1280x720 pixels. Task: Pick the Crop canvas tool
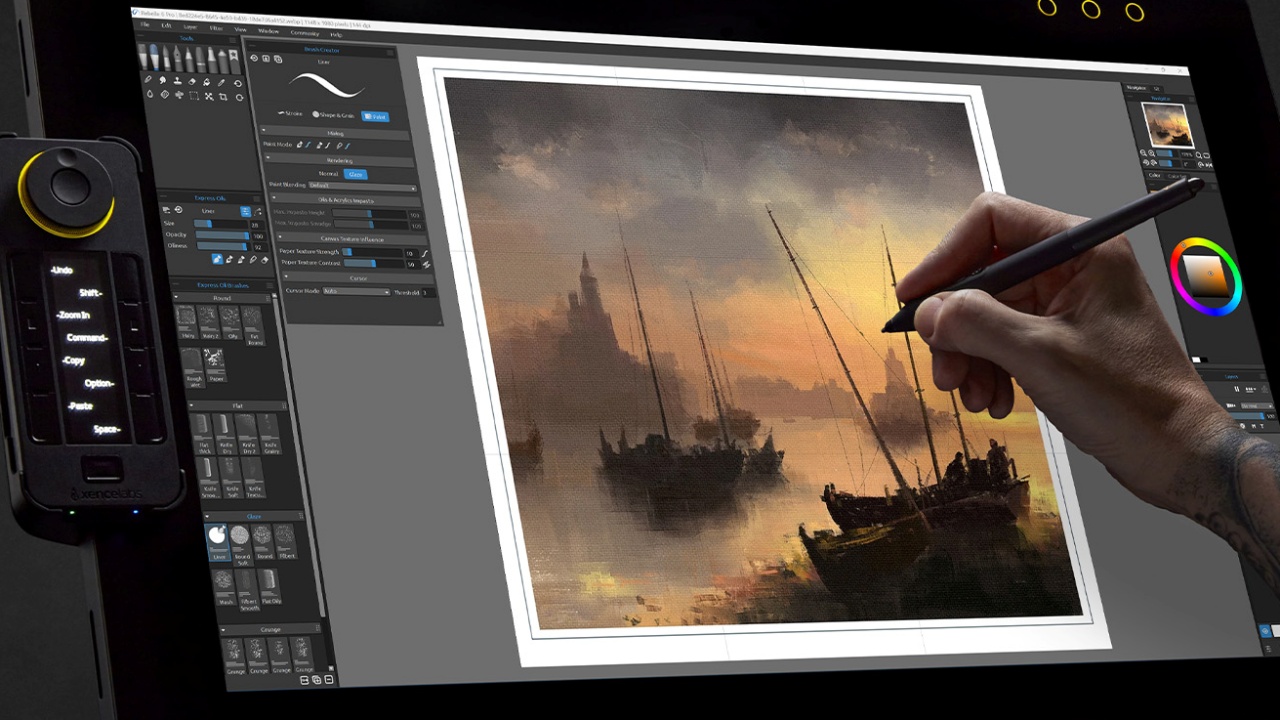click(223, 97)
